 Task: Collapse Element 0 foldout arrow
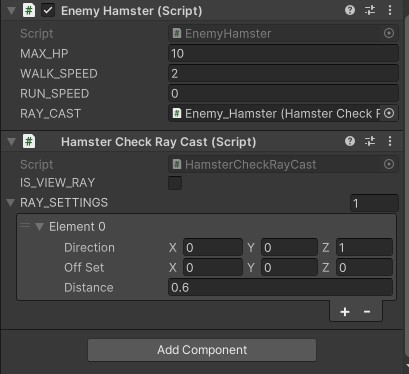(39, 227)
